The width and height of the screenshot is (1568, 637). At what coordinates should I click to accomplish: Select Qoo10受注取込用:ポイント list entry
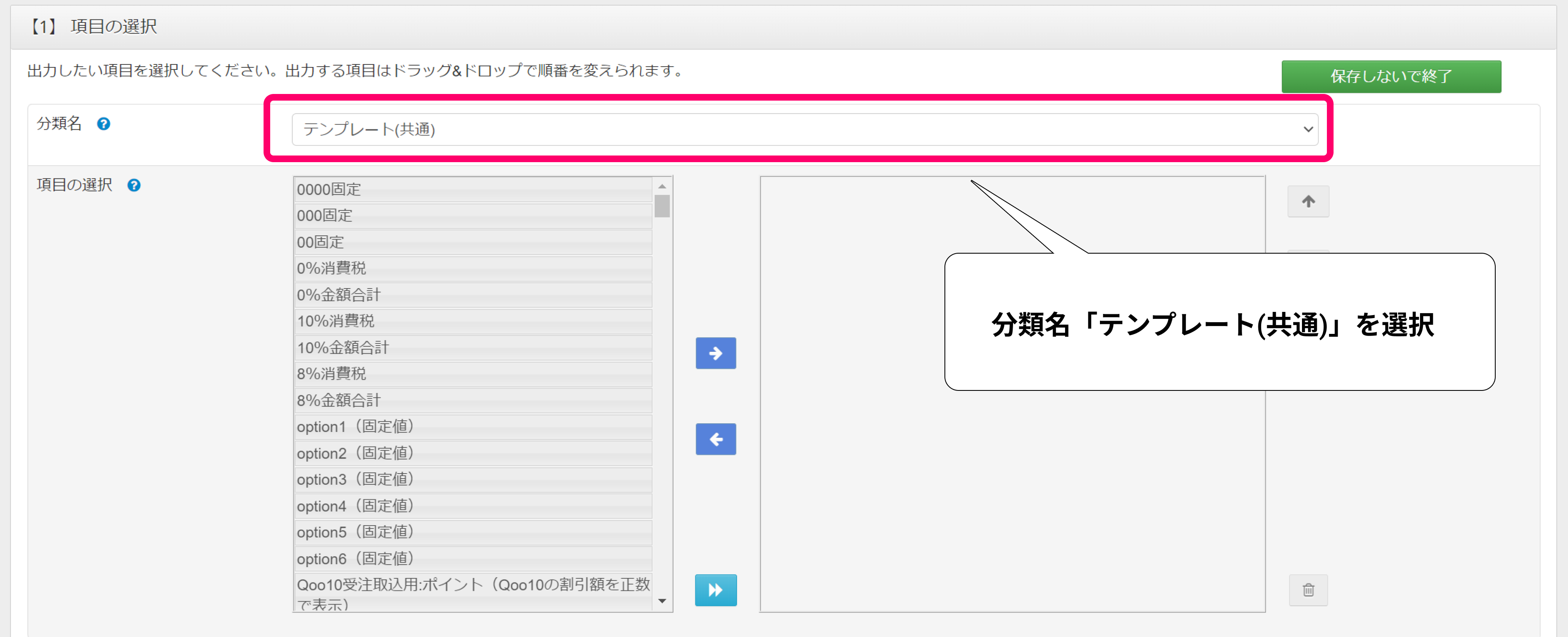472,591
